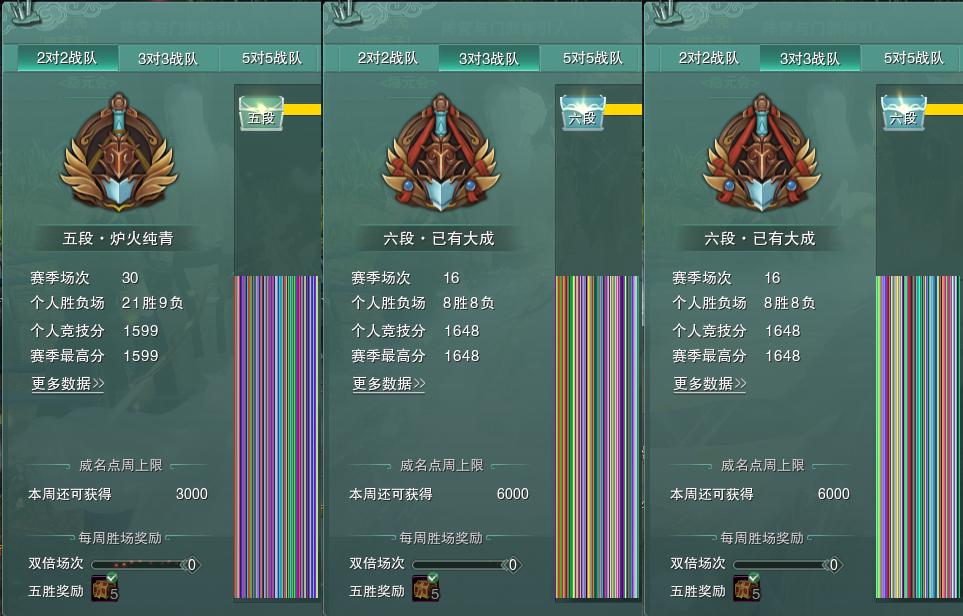
Task: Expand 更多数据 in the right panel
Action: coord(710,384)
